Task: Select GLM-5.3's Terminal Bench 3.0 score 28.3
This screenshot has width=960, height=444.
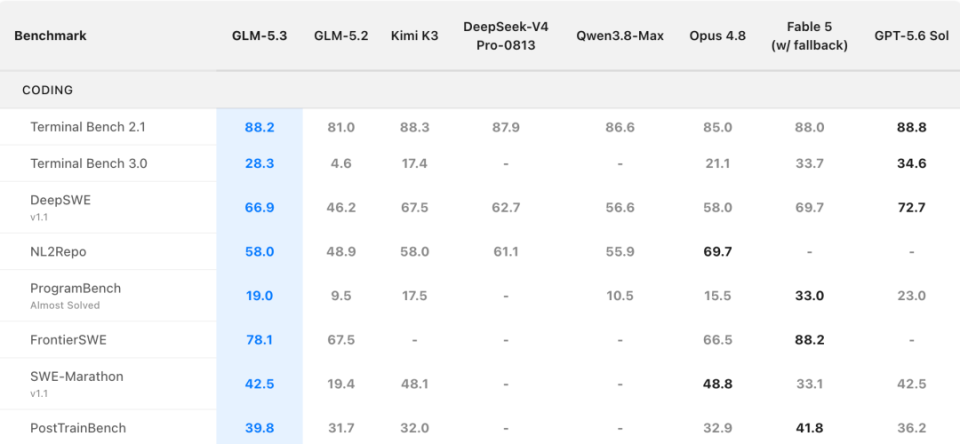Action: [260, 164]
